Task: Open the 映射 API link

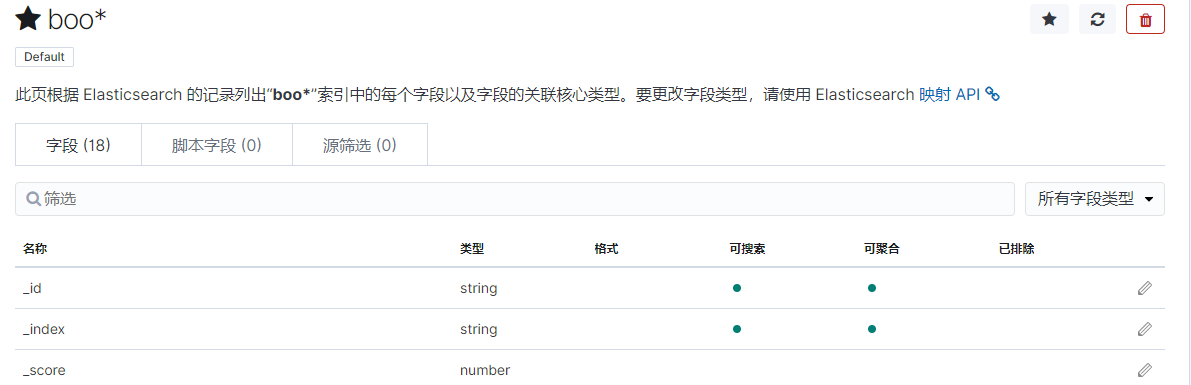Action: pyautogui.click(x=949, y=95)
